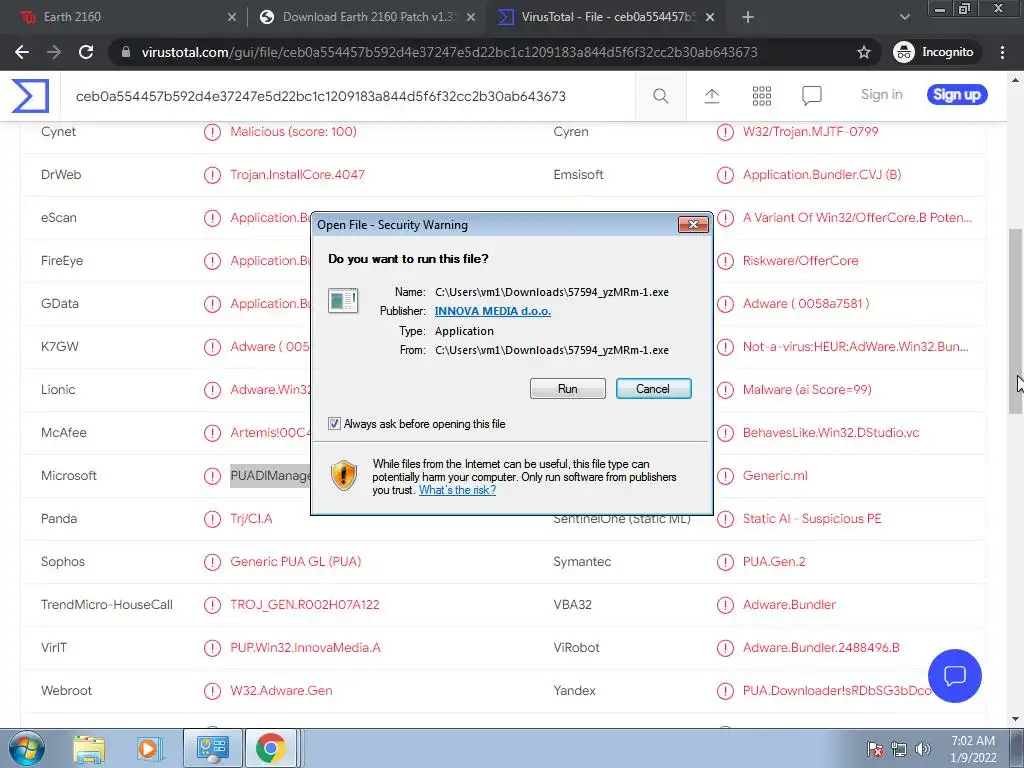The image size is (1024, 768).
Task: Click the search magnifier icon
Action: pos(660,96)
